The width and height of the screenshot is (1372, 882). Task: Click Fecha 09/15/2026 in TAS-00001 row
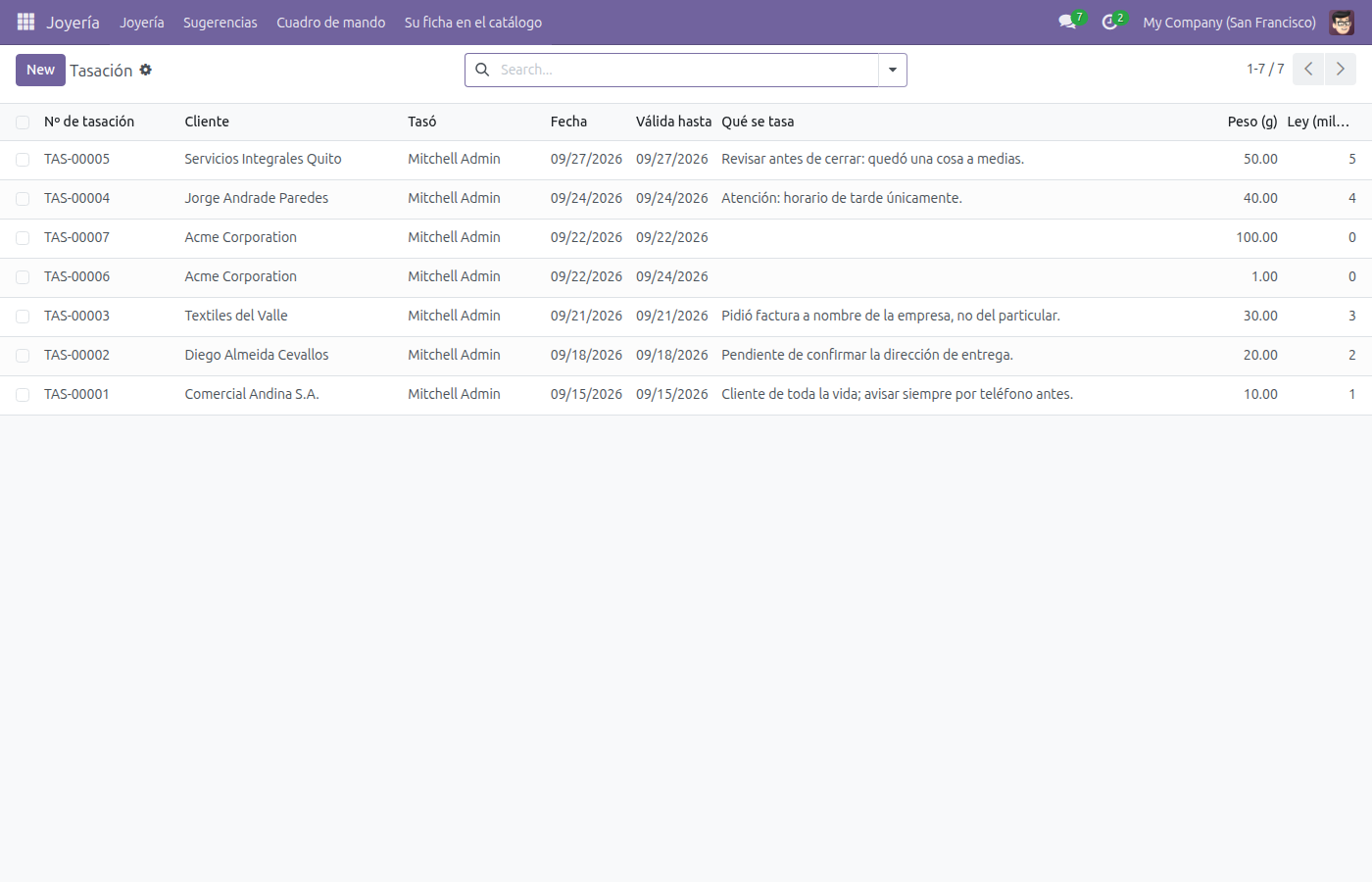586,394
